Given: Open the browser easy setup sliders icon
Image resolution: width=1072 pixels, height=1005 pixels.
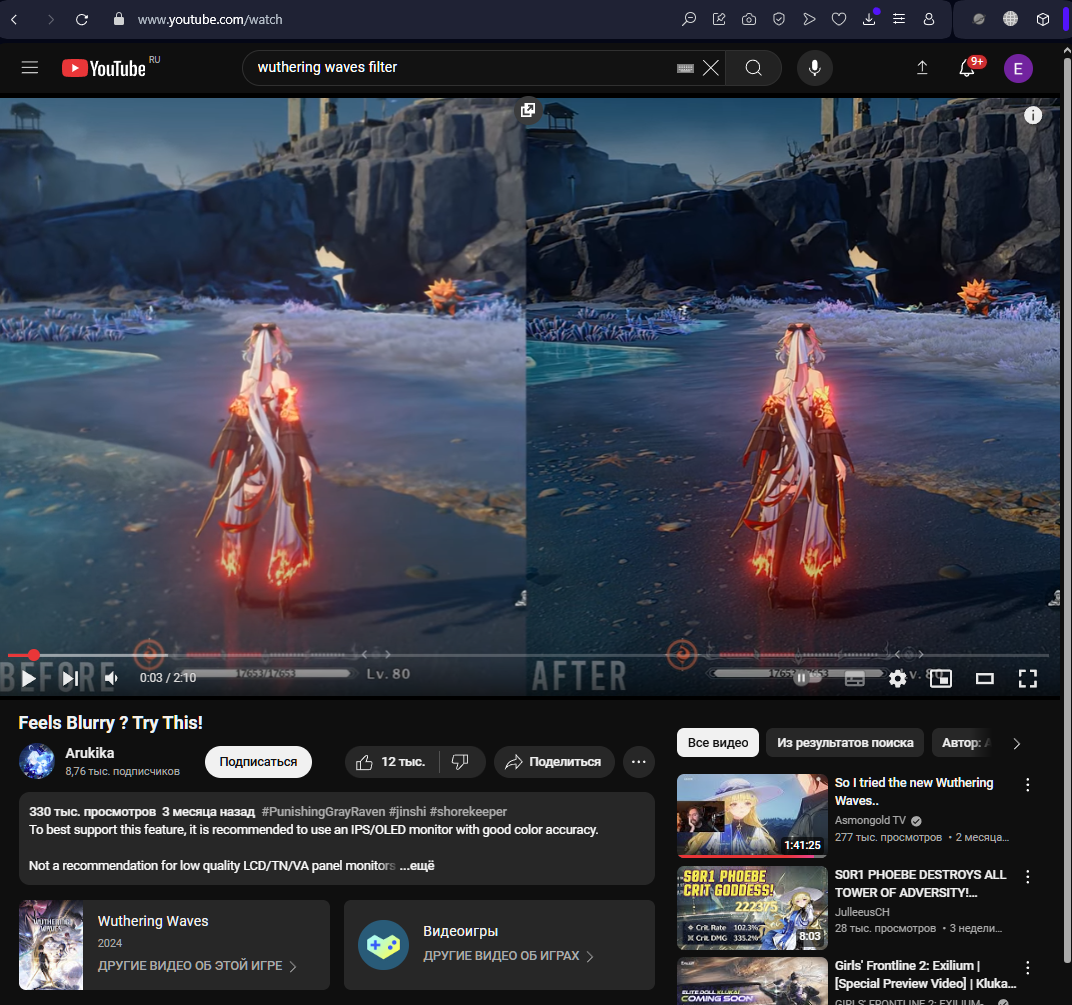Looking at the screenshot, I should click(899, 19).
